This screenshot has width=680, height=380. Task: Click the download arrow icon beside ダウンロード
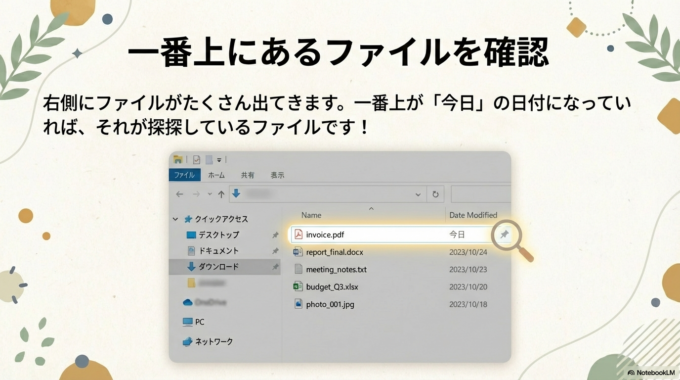(x=191, y=267)
